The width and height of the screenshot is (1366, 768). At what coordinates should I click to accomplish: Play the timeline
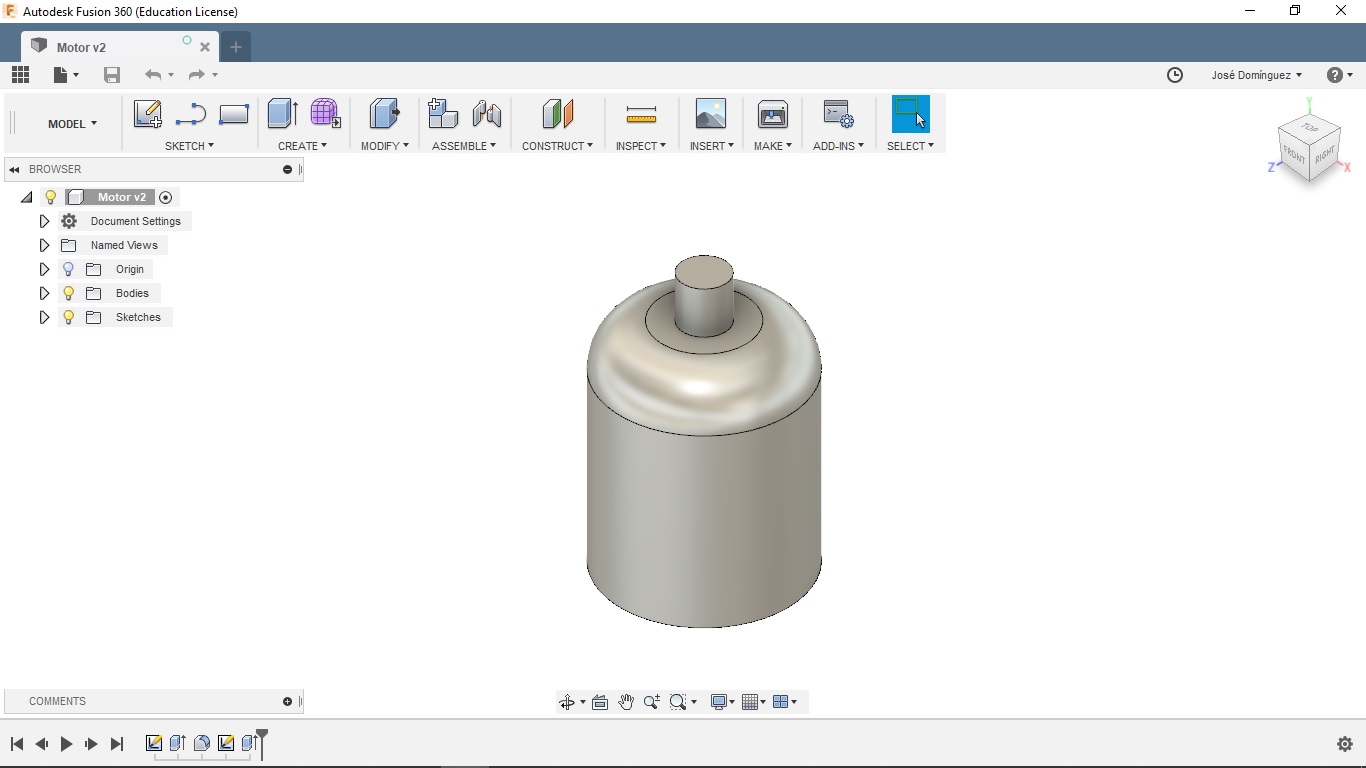coord(66,744)
